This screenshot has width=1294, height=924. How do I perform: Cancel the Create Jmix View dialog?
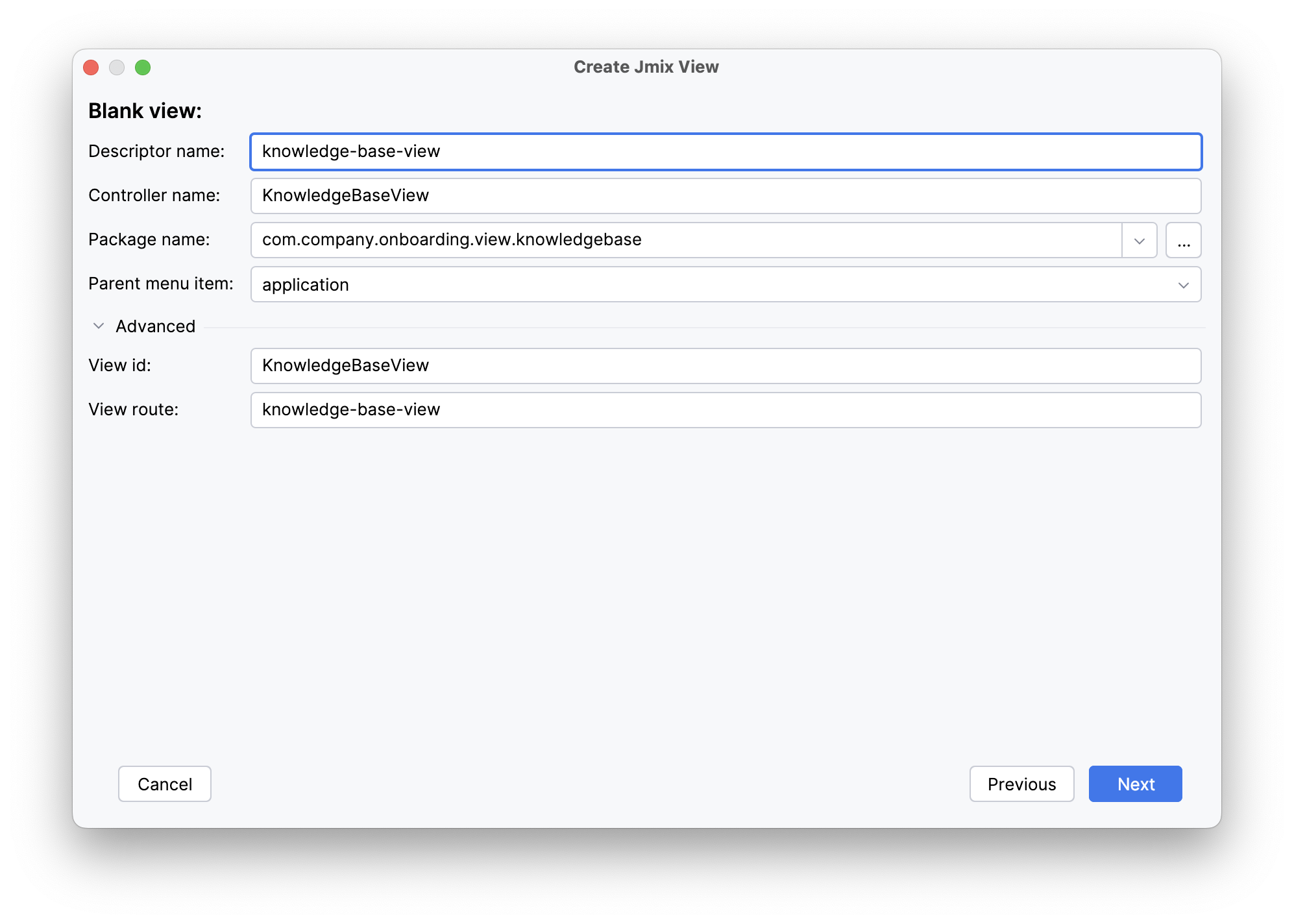pyautogui.click(x=164, y=784)
